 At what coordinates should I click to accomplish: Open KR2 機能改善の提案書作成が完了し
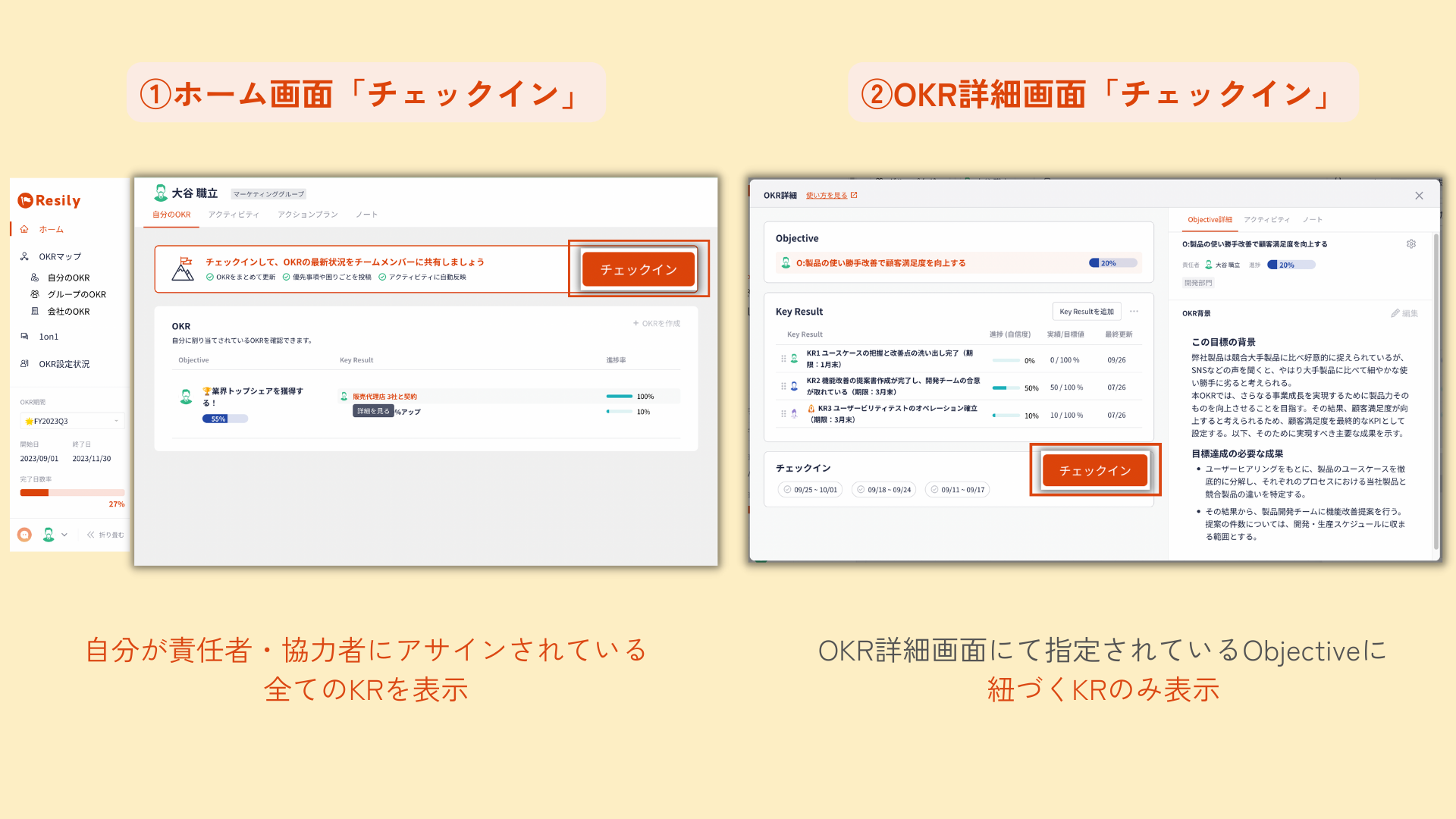[x=893, y=386]
